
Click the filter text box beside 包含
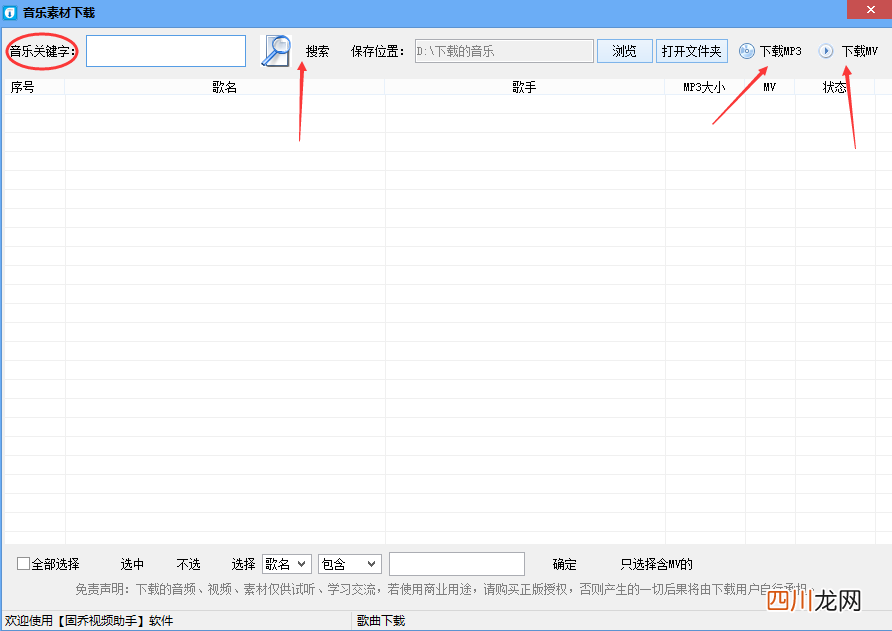pos(457,564)
